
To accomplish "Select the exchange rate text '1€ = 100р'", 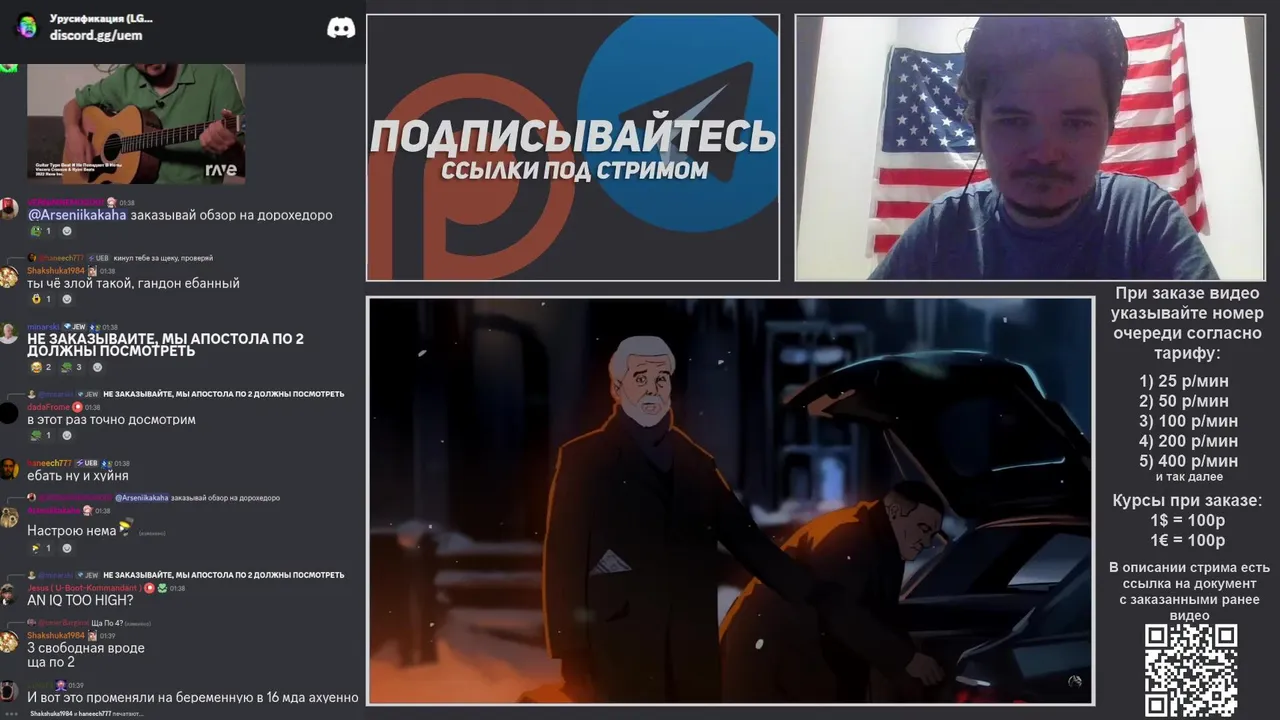I will [1188, 541].
